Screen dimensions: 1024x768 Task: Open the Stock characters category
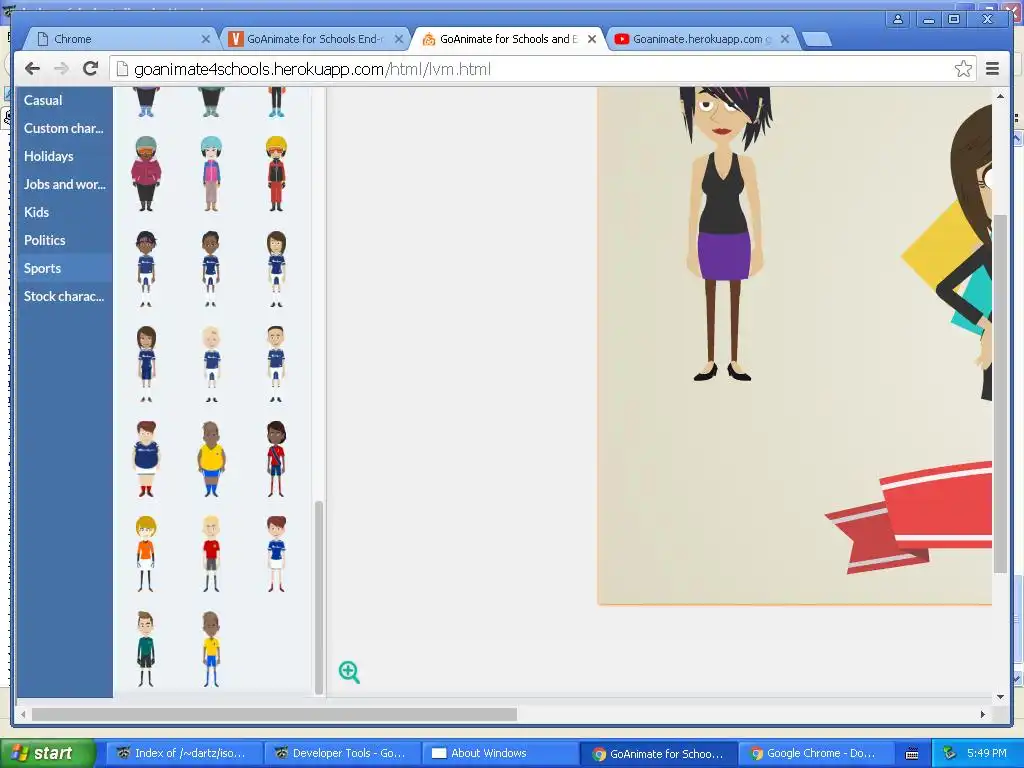[65, 296]
